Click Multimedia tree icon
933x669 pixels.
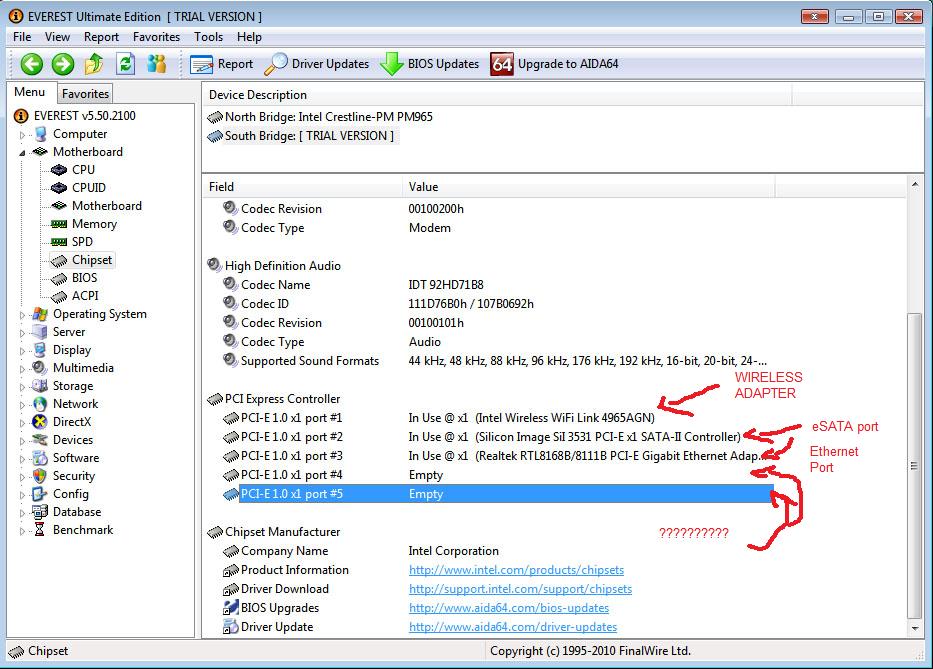40,368
